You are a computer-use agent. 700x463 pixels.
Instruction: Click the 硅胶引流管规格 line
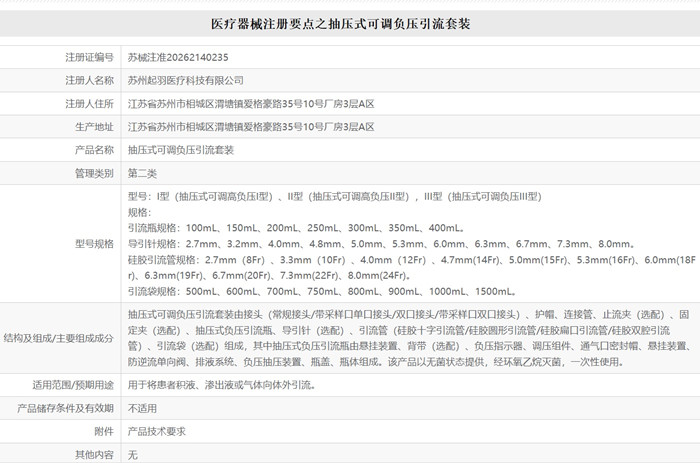pos(412,267)
